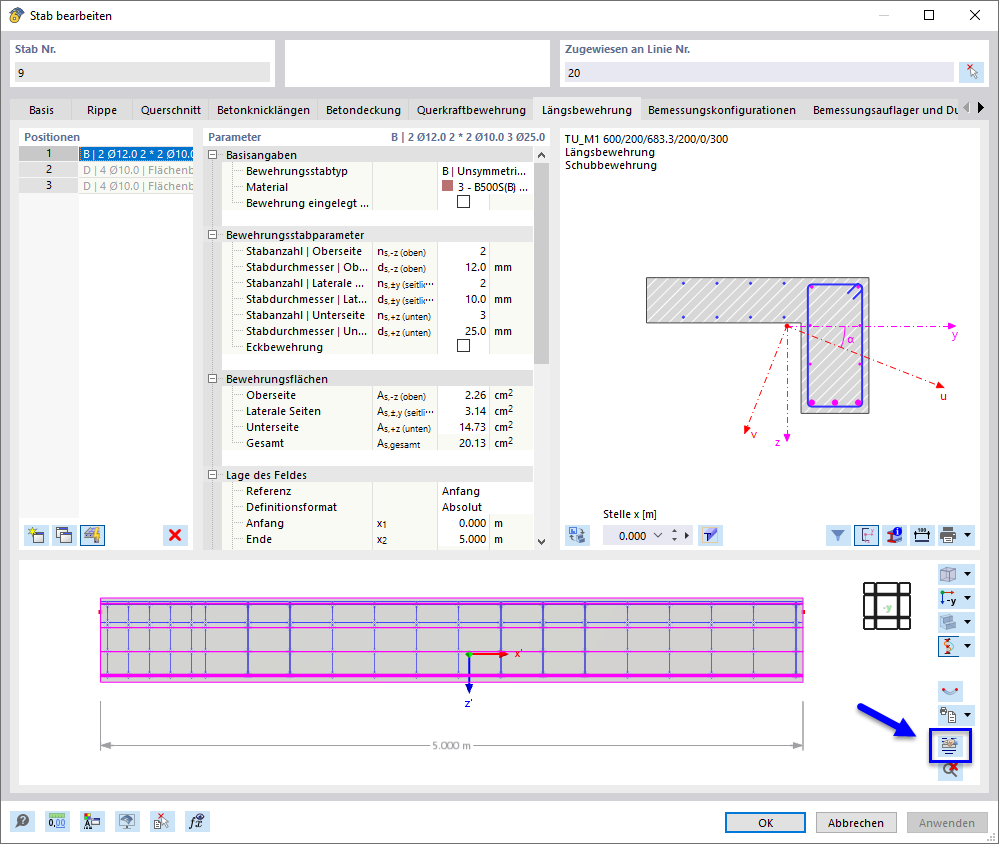The image size is (999, 844).
Task: Open the member view print document dropdown arrow
Action: click(x=968, y=715)
